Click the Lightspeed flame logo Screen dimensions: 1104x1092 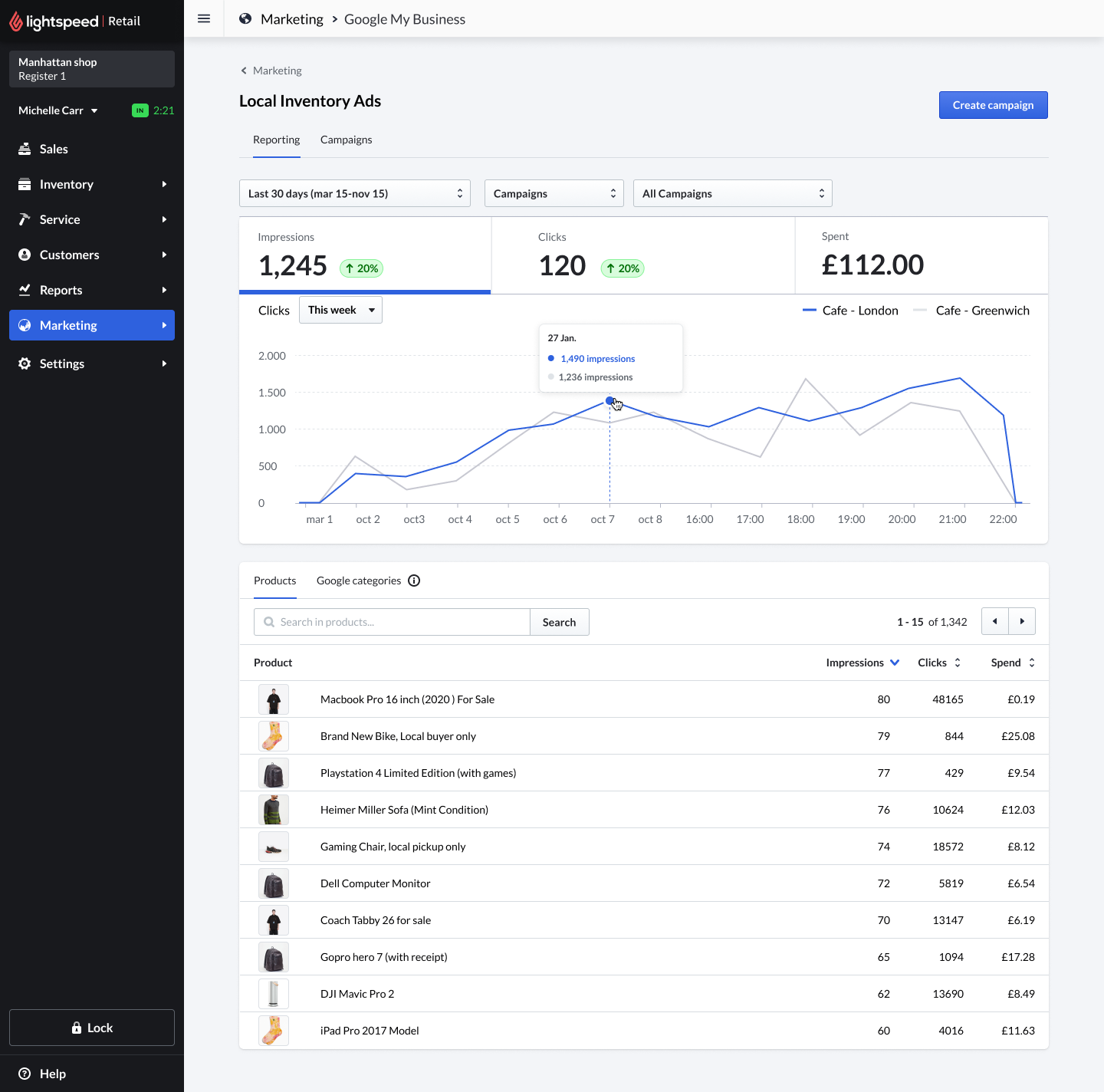click(x=16, y=21)
